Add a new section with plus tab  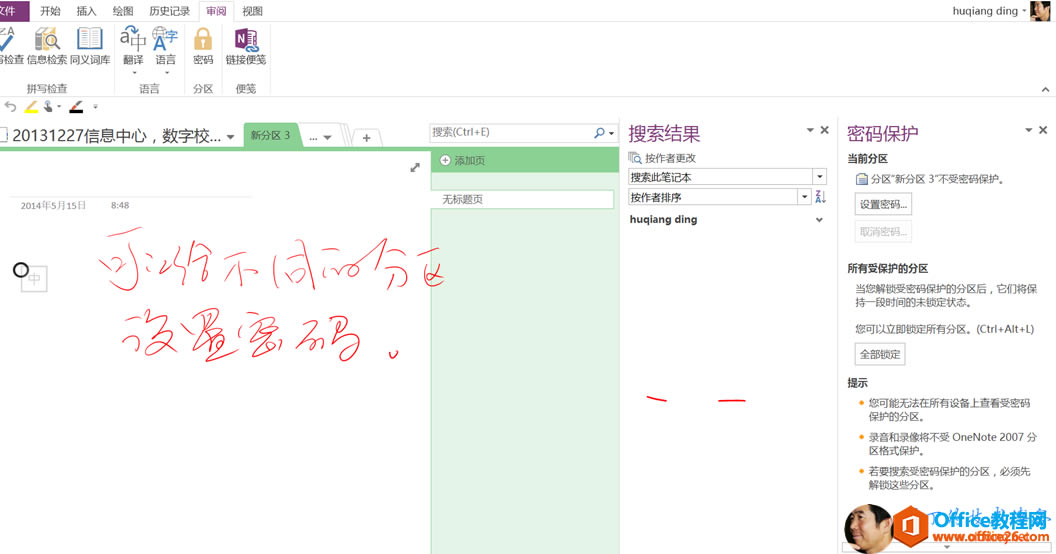click(366, 137)
